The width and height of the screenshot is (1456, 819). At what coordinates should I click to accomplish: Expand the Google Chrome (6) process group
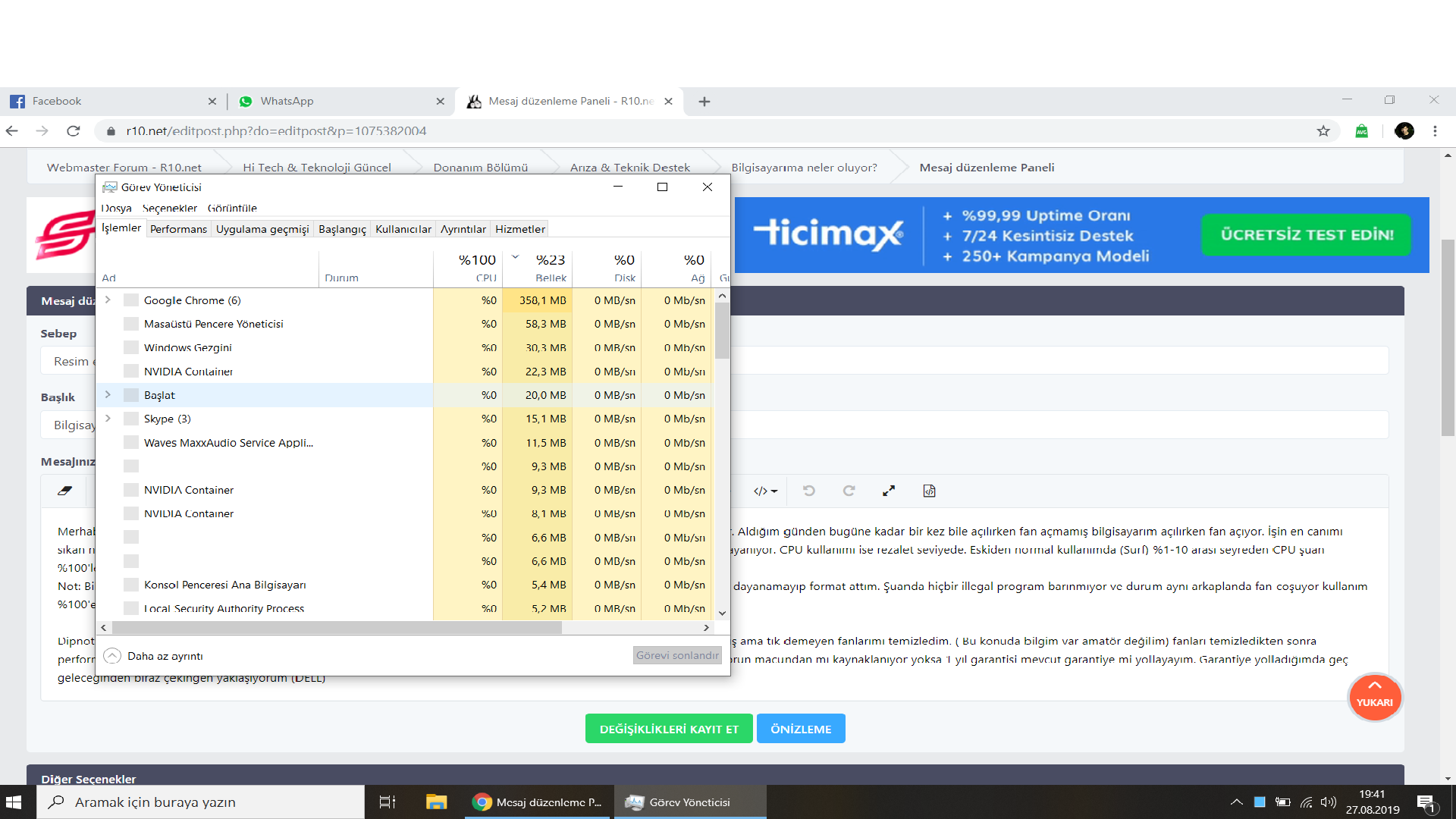[x=108, y=300]
